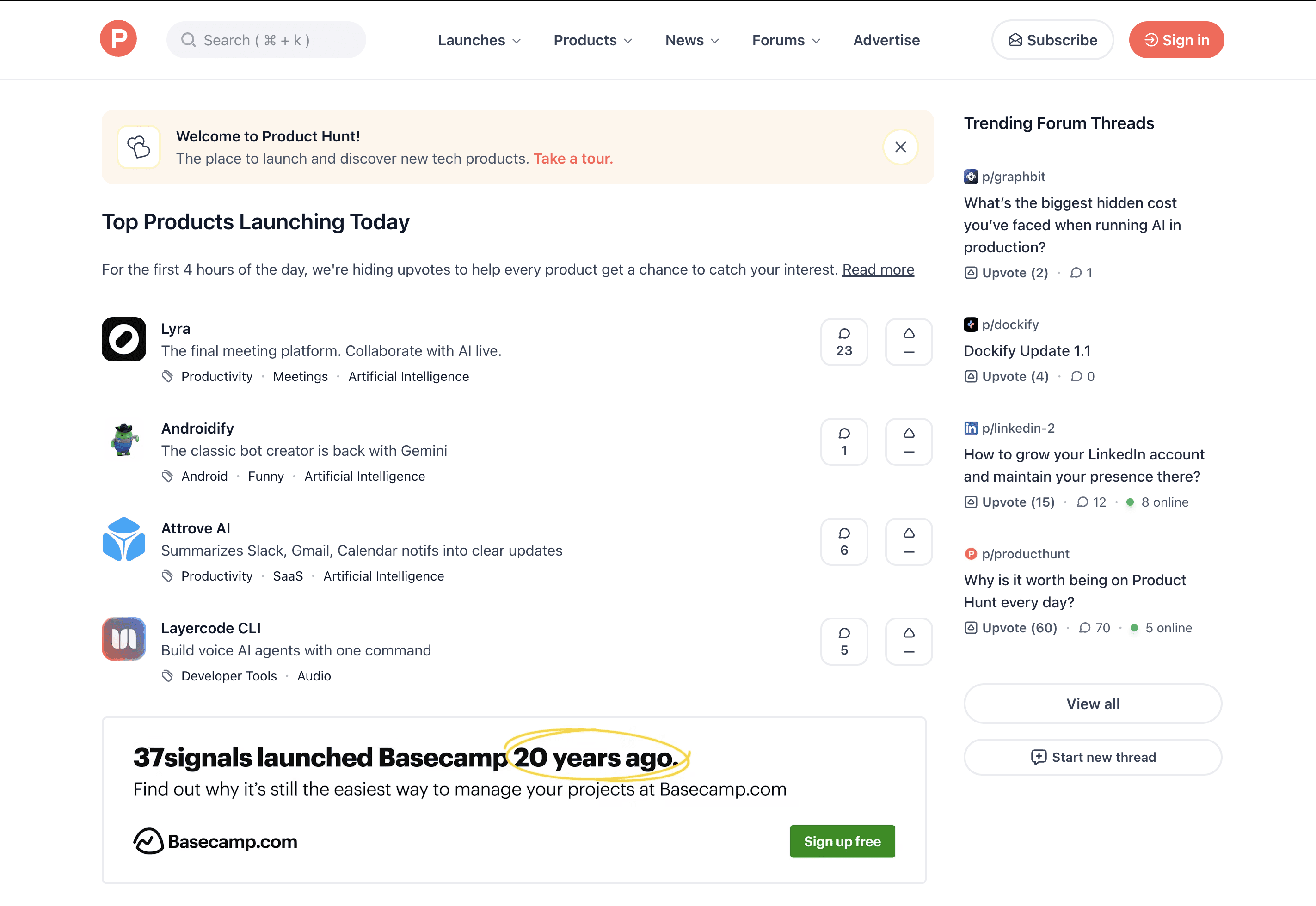Filter by Lyra's Meetings tag

click(x=300, y=377)
